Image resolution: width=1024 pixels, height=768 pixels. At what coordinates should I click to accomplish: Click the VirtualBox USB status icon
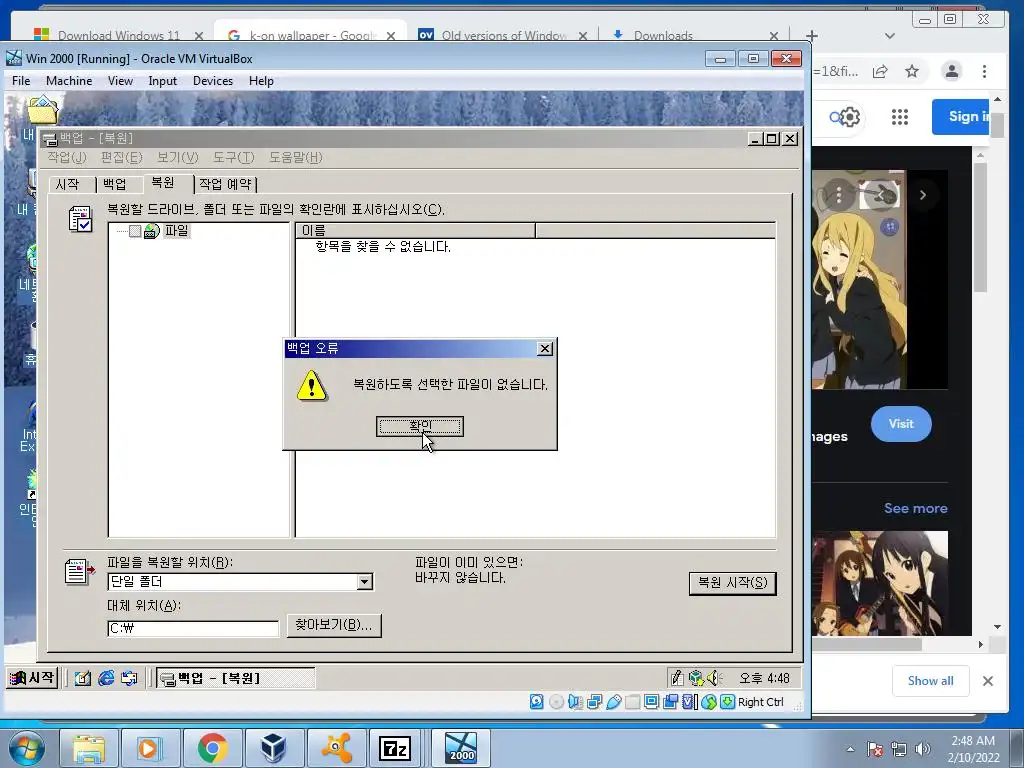coord(614,702)
